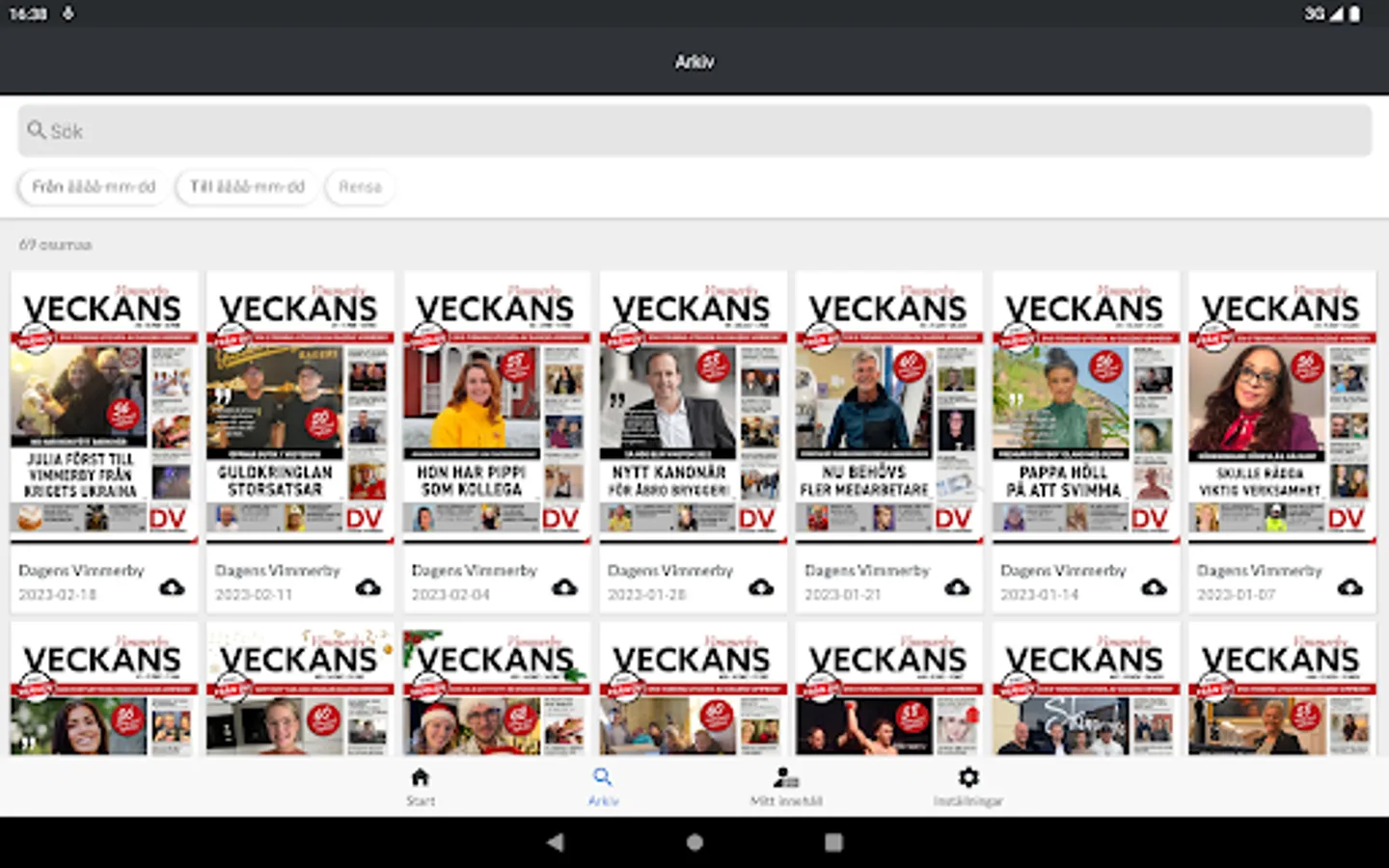Open the cover 'Guldkringlan storsatsar'

coord(300,407)
